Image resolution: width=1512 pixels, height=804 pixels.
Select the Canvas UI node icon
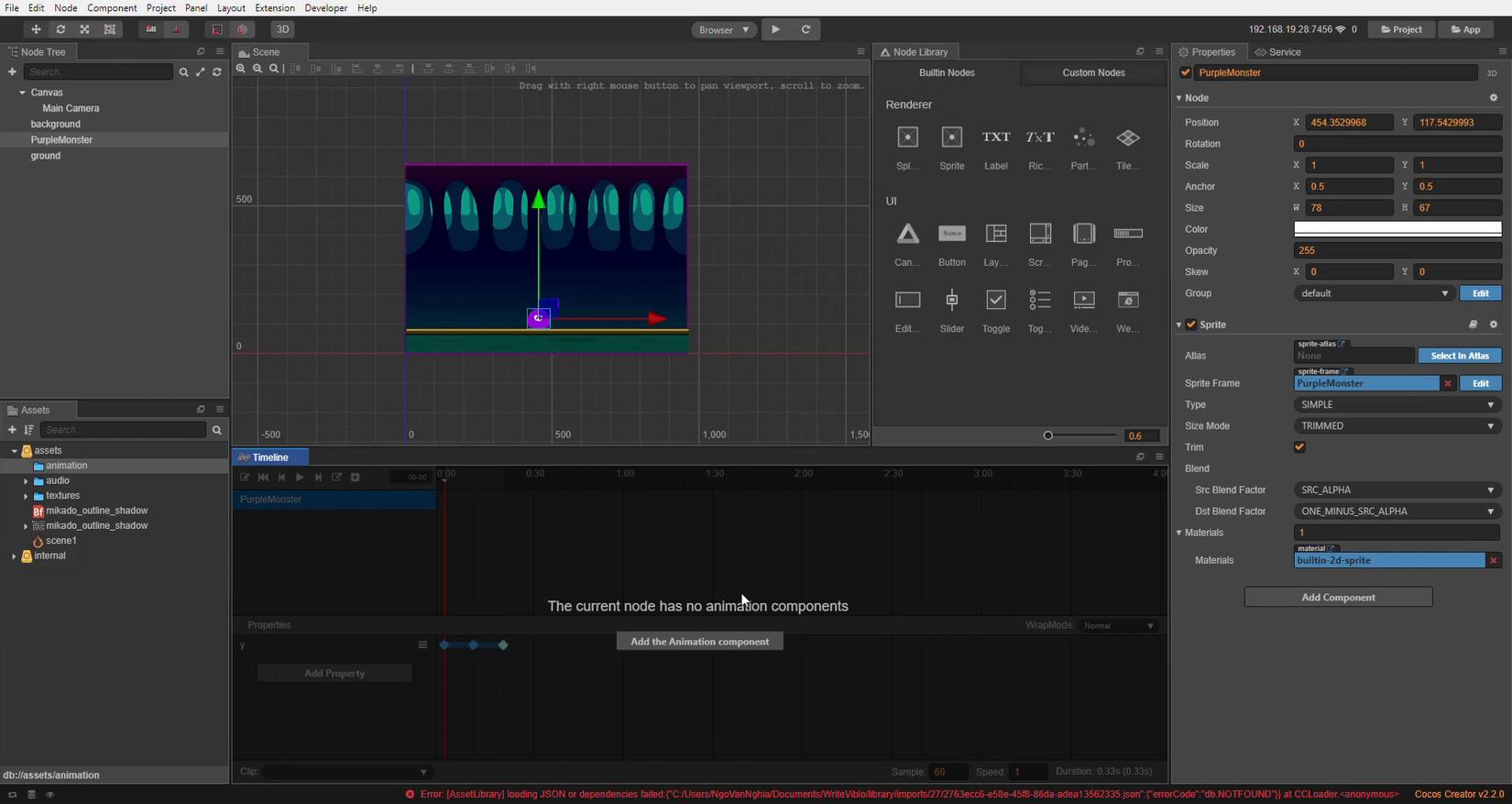tap(907, 234)
